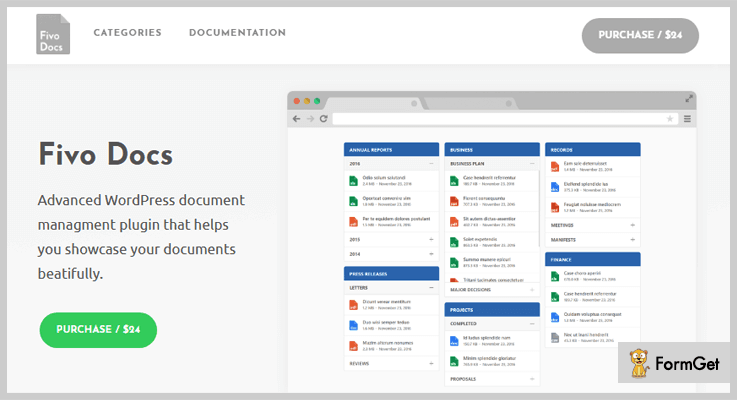Click the browser mockup forward arrow

310,119
